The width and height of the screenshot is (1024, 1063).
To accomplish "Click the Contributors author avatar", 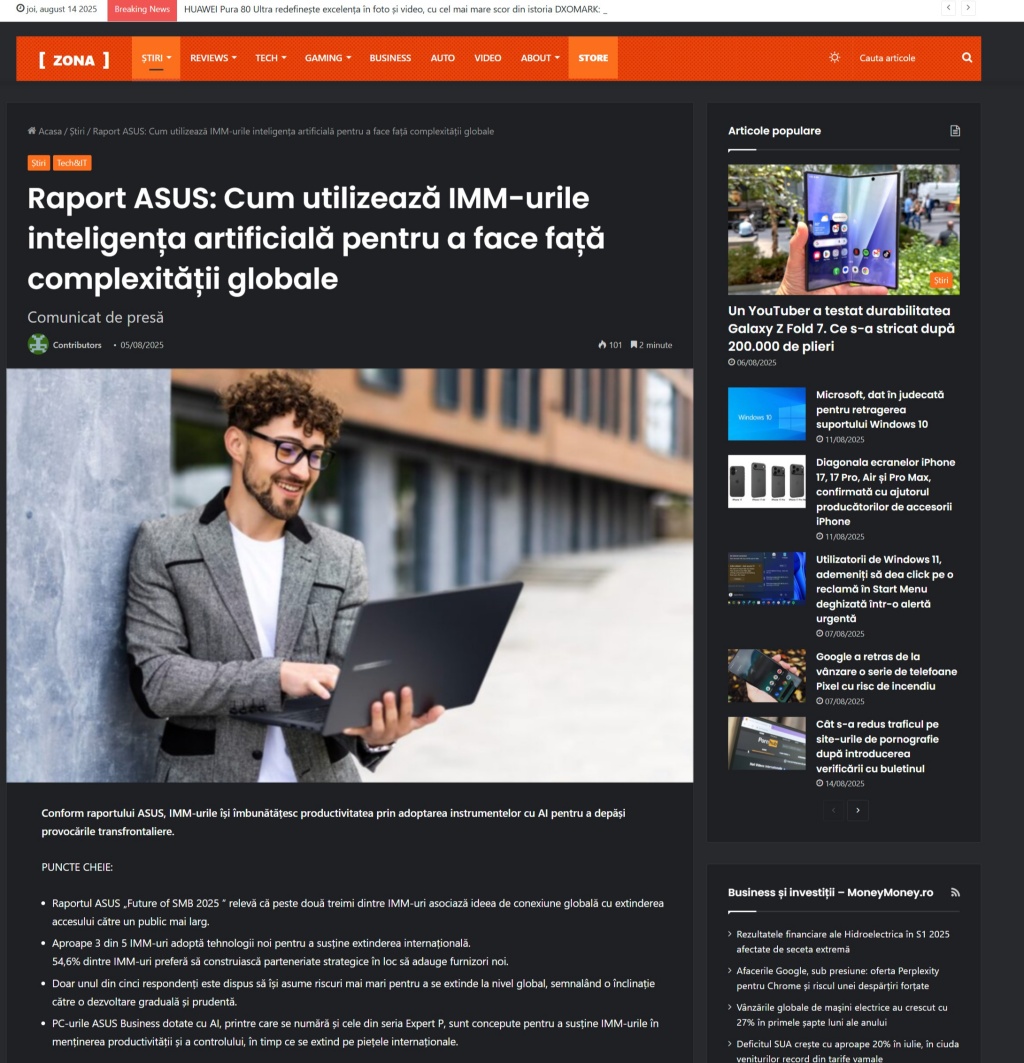I will pos(38,344).
